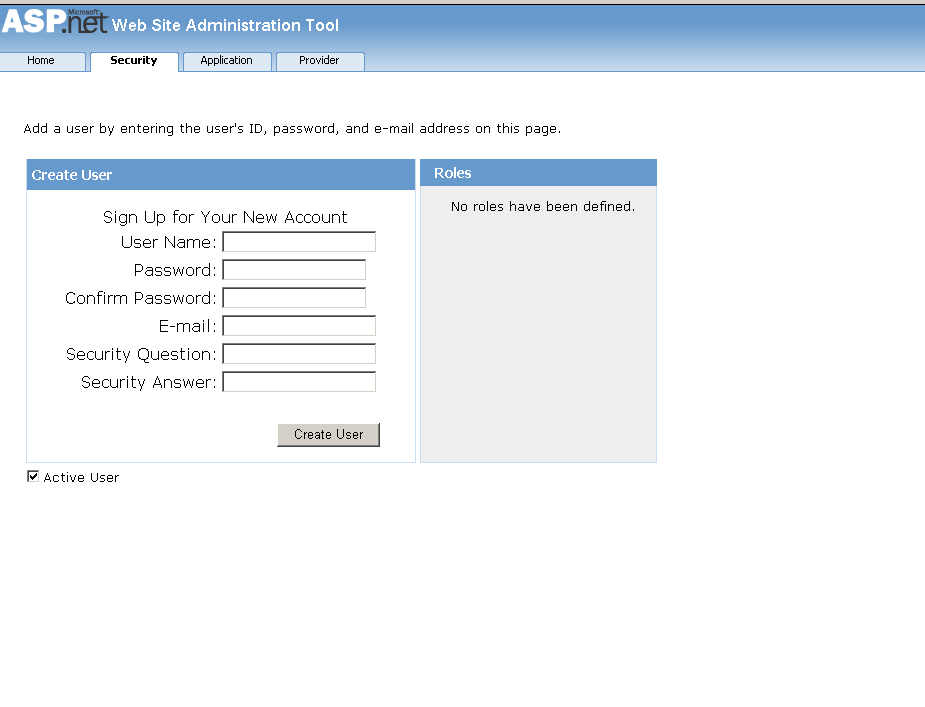925x707 pixels.
Task: Click the ASP.net logo in the header
Action: 54,22
